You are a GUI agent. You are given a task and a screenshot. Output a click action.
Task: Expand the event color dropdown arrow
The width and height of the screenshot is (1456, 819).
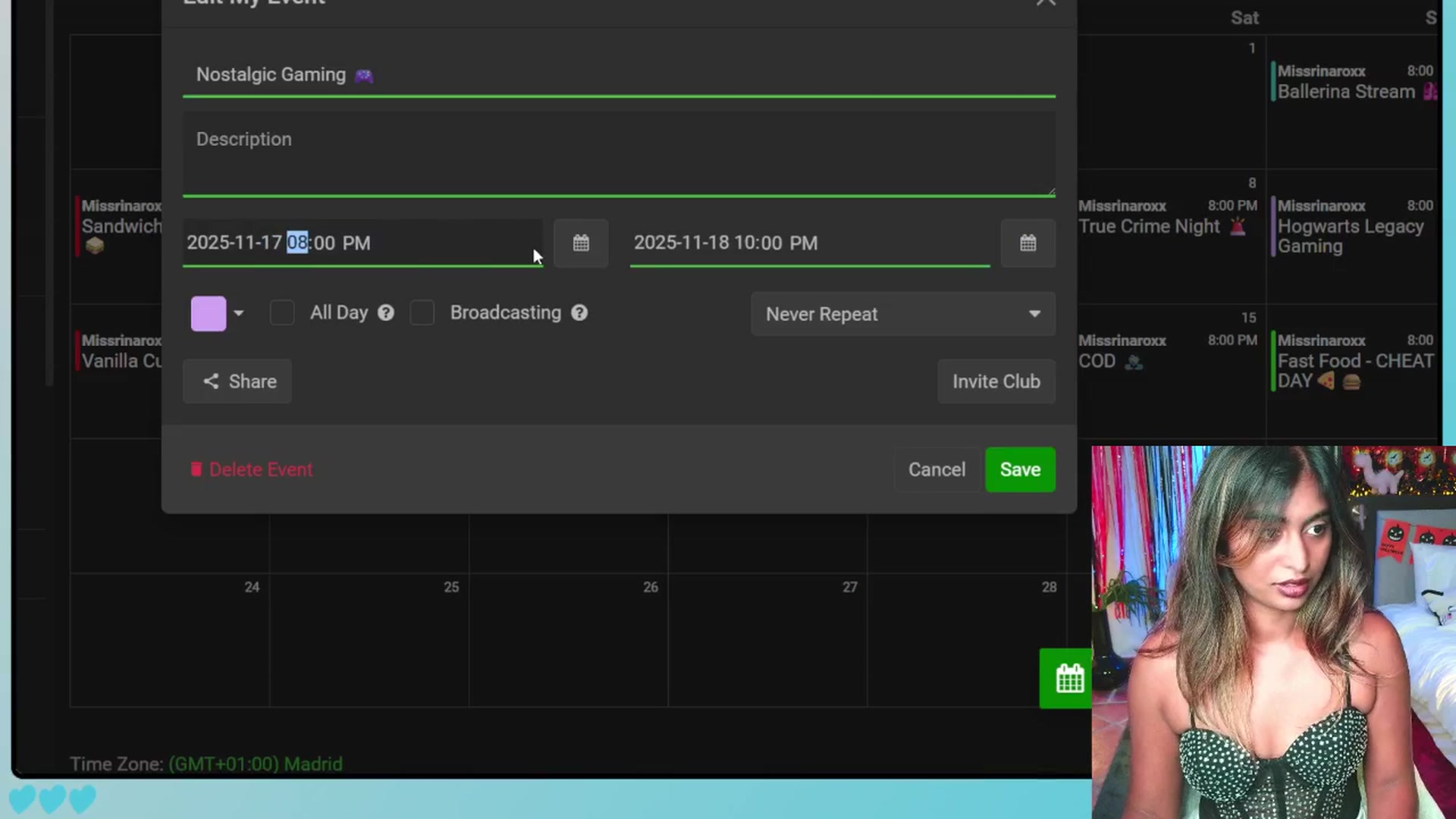point(238,313)
